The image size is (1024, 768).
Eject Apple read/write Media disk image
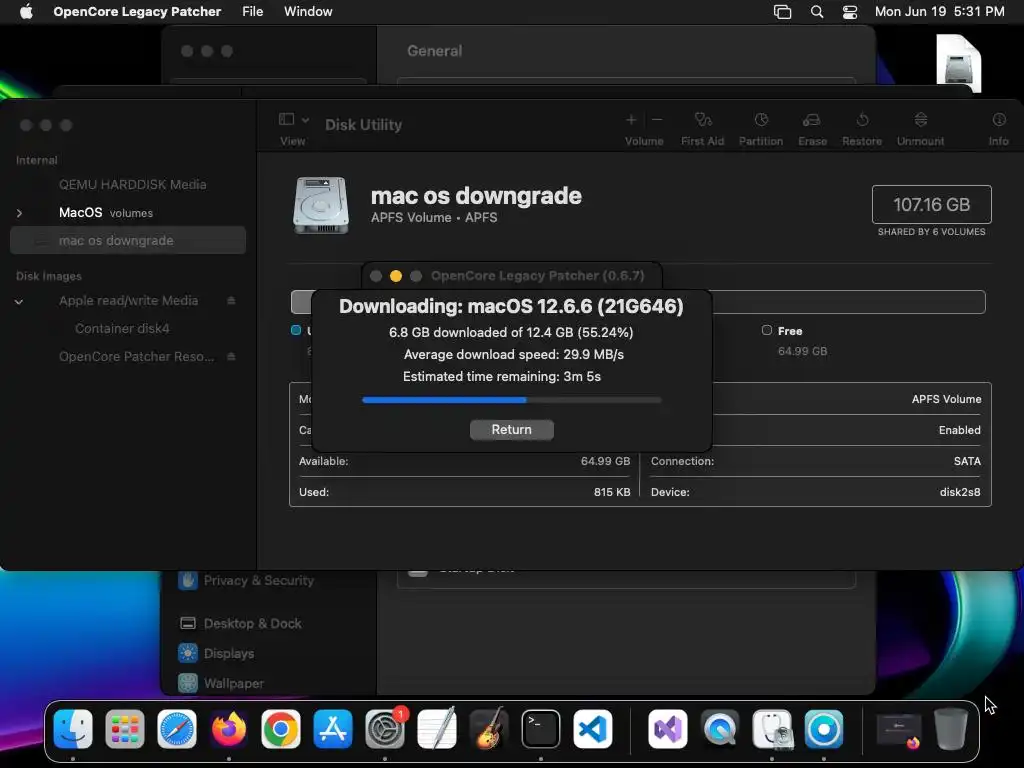coord(231,300)
